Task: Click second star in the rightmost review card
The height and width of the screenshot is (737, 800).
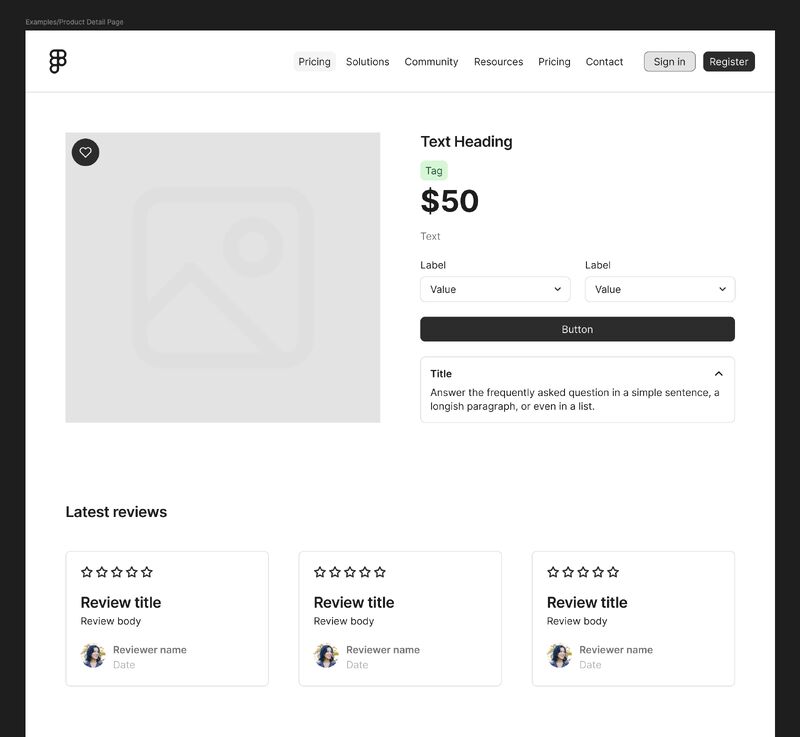Action: 568,572
